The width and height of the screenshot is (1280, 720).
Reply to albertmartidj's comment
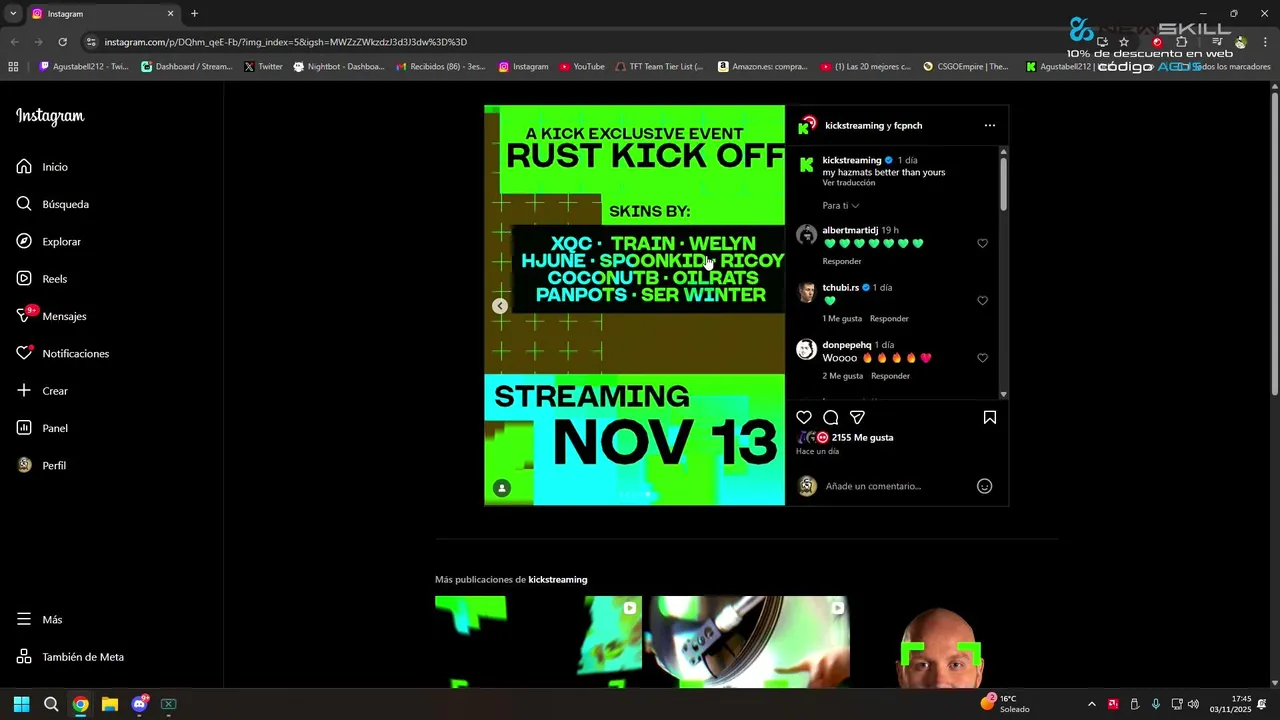pos(842,261)
